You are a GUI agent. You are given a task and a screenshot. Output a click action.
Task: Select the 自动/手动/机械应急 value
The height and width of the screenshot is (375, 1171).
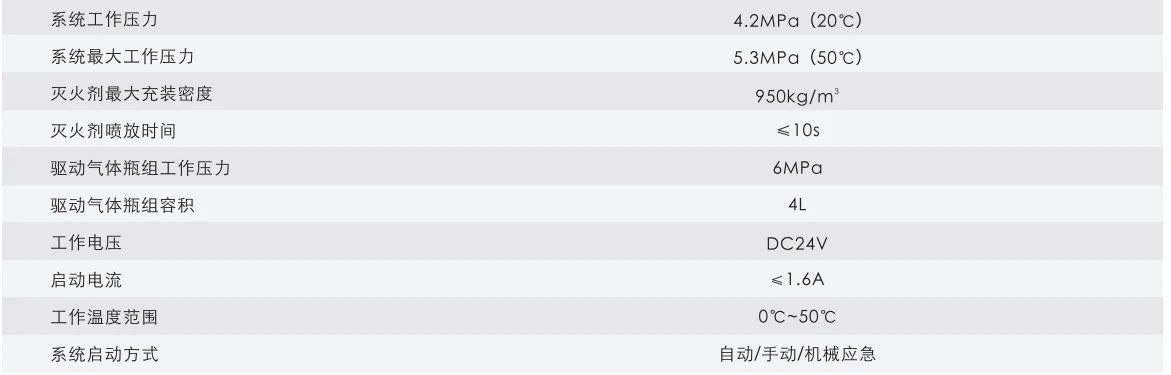797,354
